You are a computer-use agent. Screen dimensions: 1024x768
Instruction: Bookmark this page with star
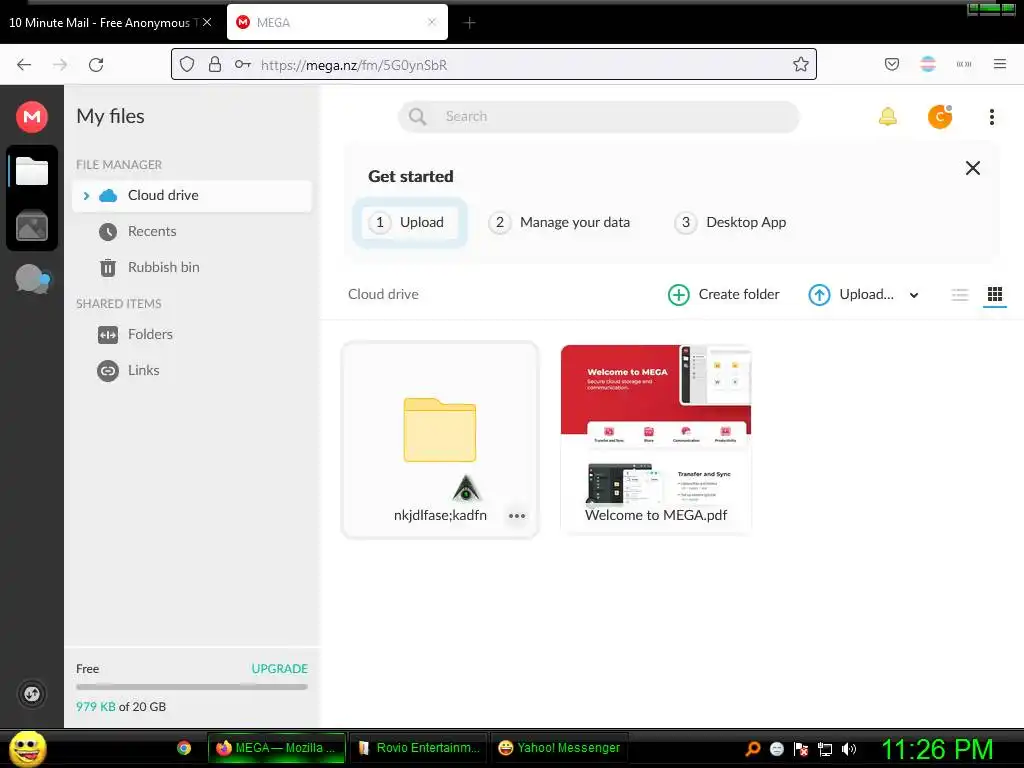801,65
